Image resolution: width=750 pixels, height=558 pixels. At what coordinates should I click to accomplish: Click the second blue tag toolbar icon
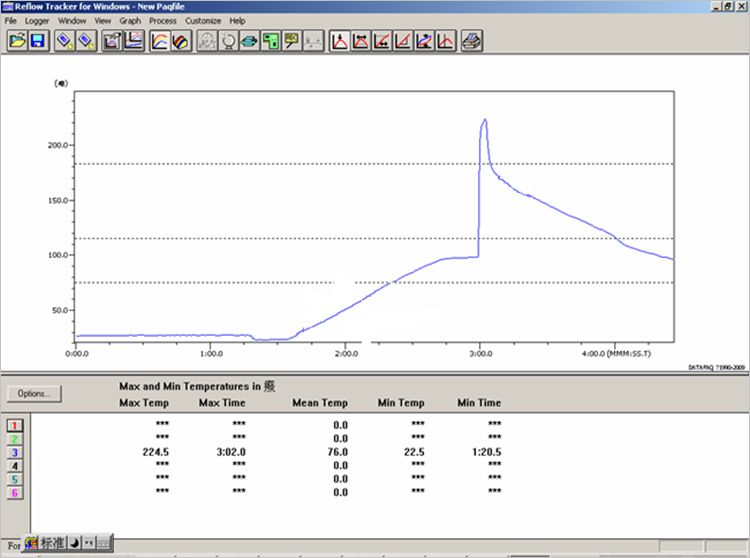point(86,41)
